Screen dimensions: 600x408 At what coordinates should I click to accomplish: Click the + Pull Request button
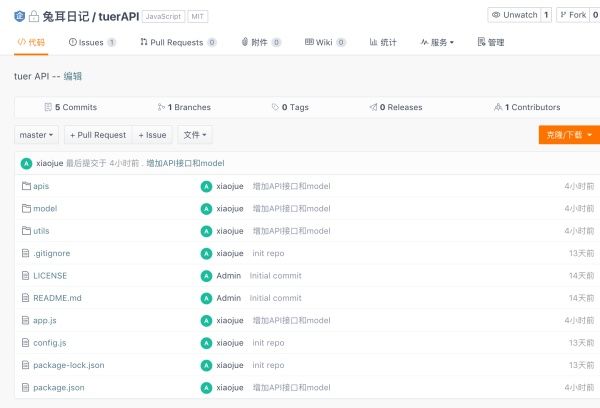[x=98, y=135]
